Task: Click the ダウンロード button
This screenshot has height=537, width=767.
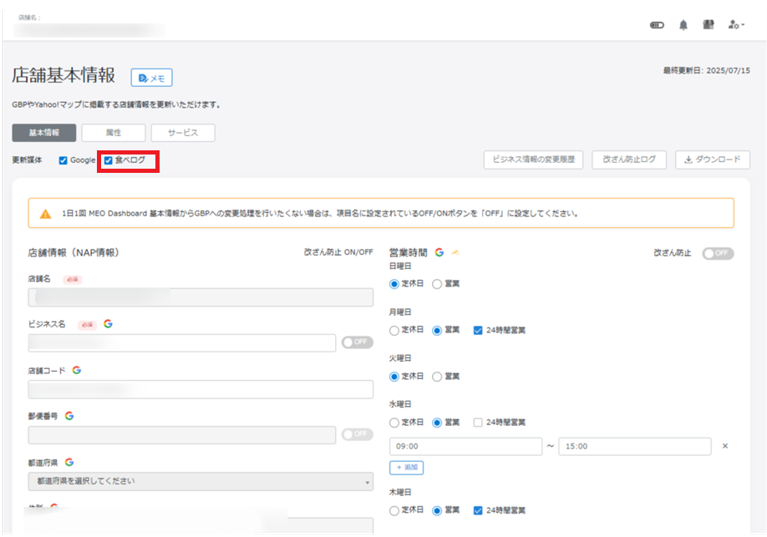Action: point(713,160)
